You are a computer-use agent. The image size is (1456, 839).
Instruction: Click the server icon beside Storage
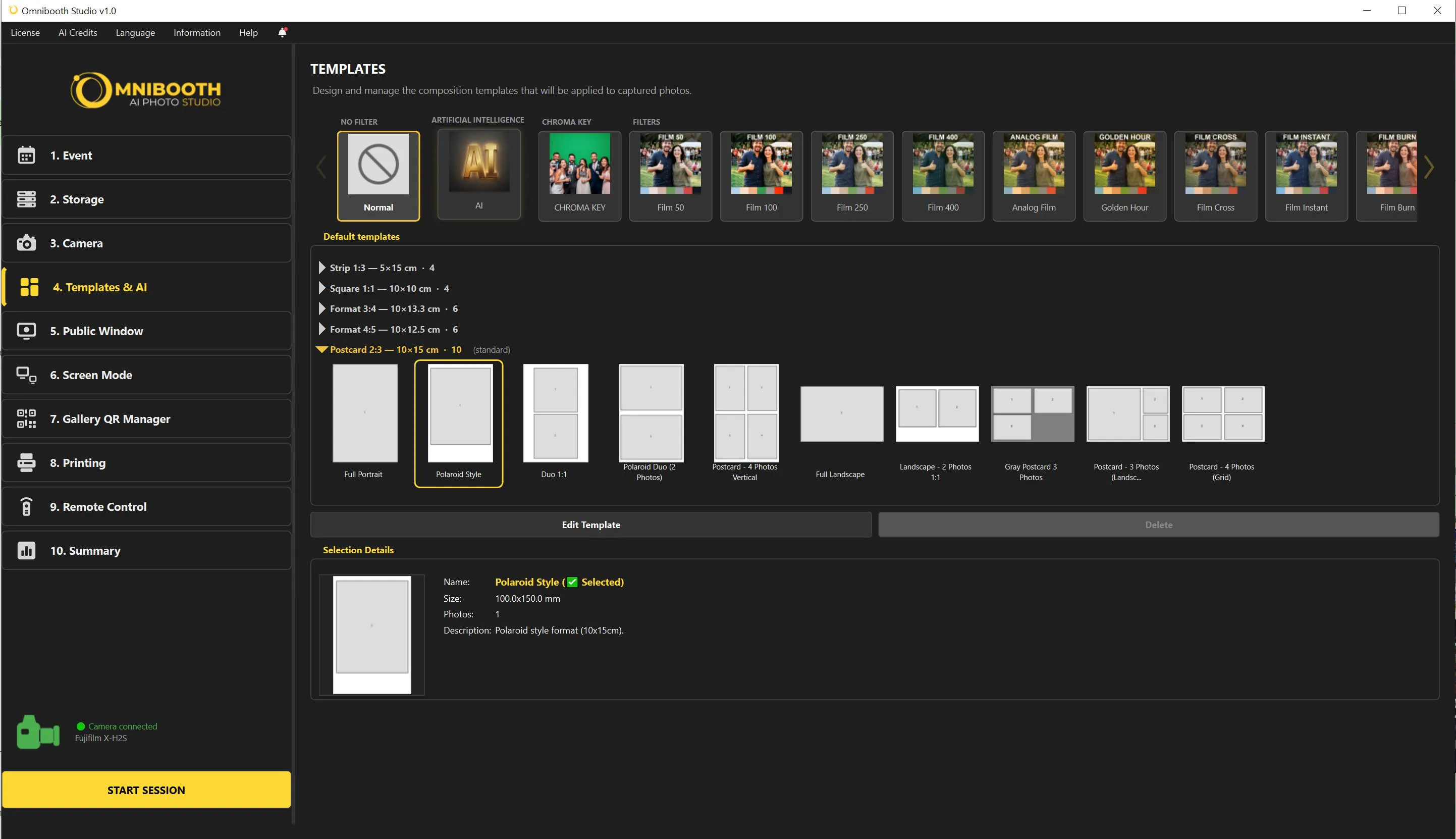26,199
